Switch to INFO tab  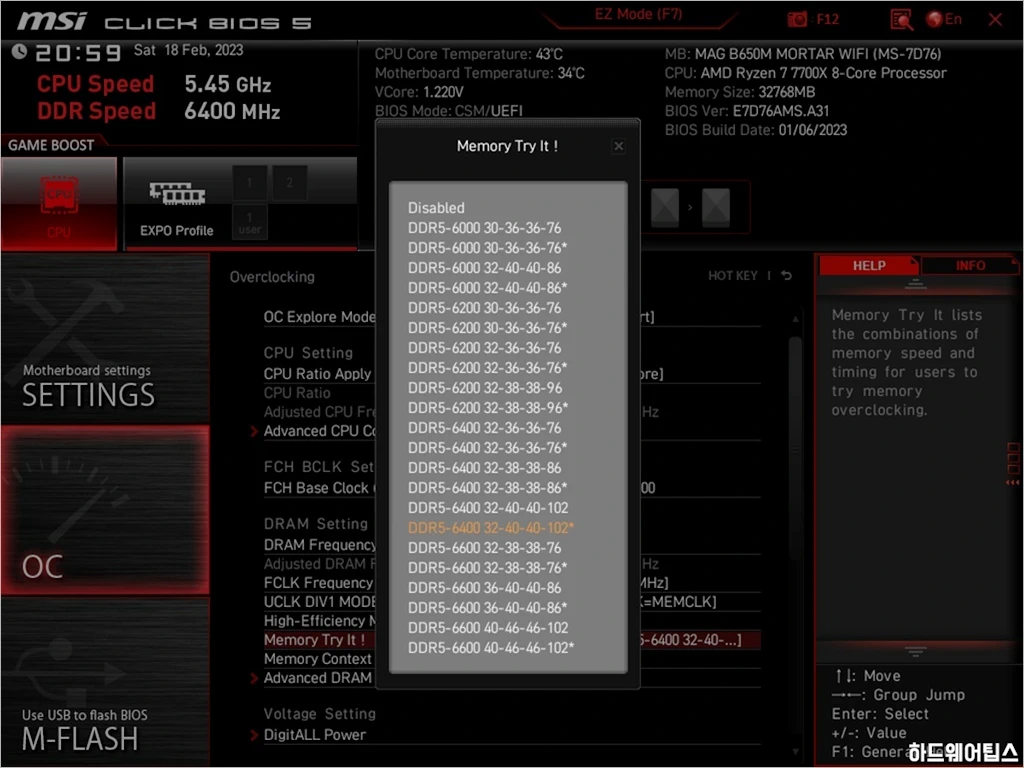point(970,266)
